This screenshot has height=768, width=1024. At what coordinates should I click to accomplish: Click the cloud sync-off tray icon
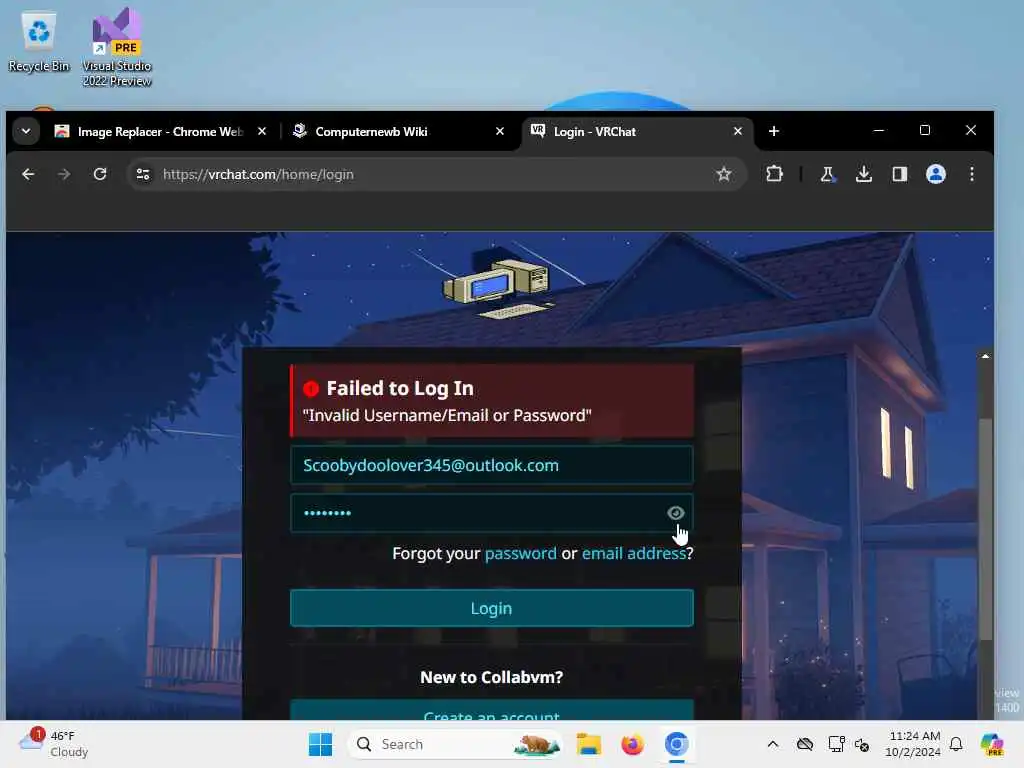(x=805, y=744)
